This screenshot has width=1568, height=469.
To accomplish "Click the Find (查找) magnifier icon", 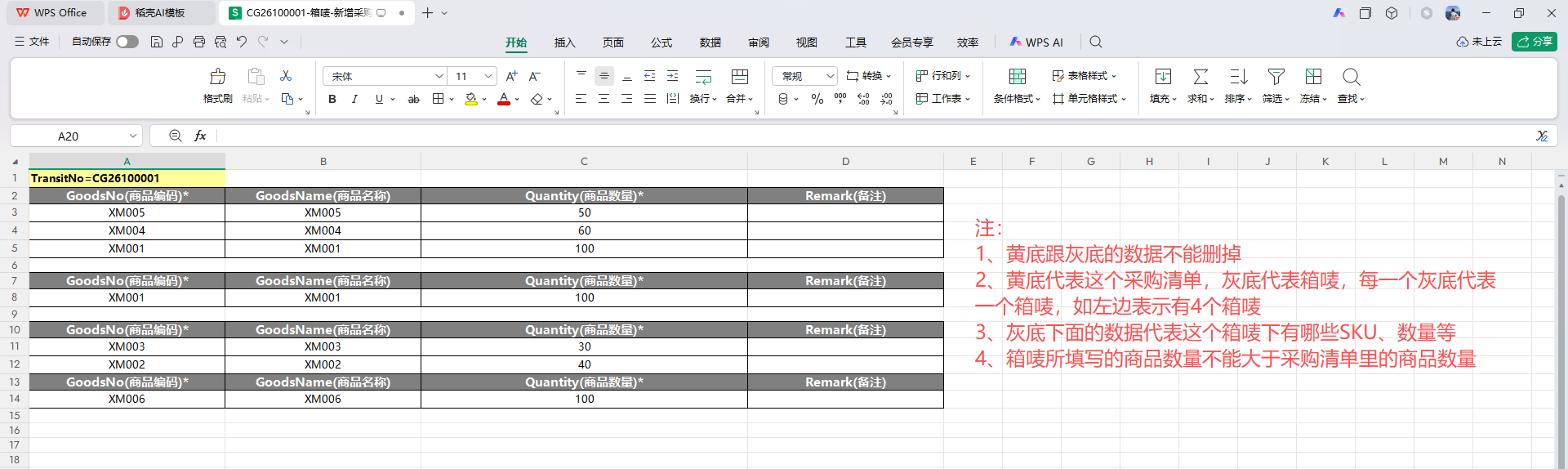I will [x=1351, y=77].
